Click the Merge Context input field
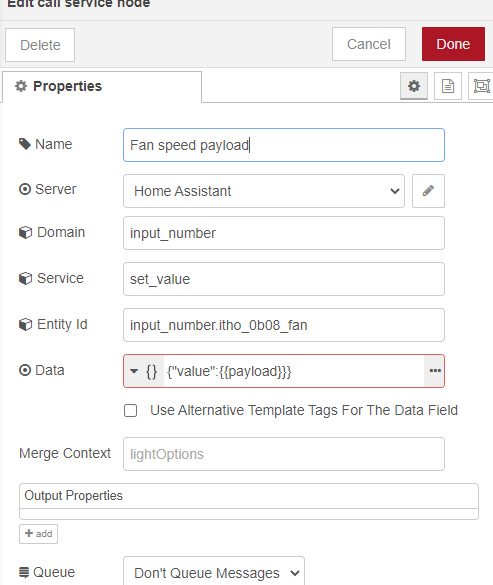Screen dimensions: 493x585 coord(284,454)
